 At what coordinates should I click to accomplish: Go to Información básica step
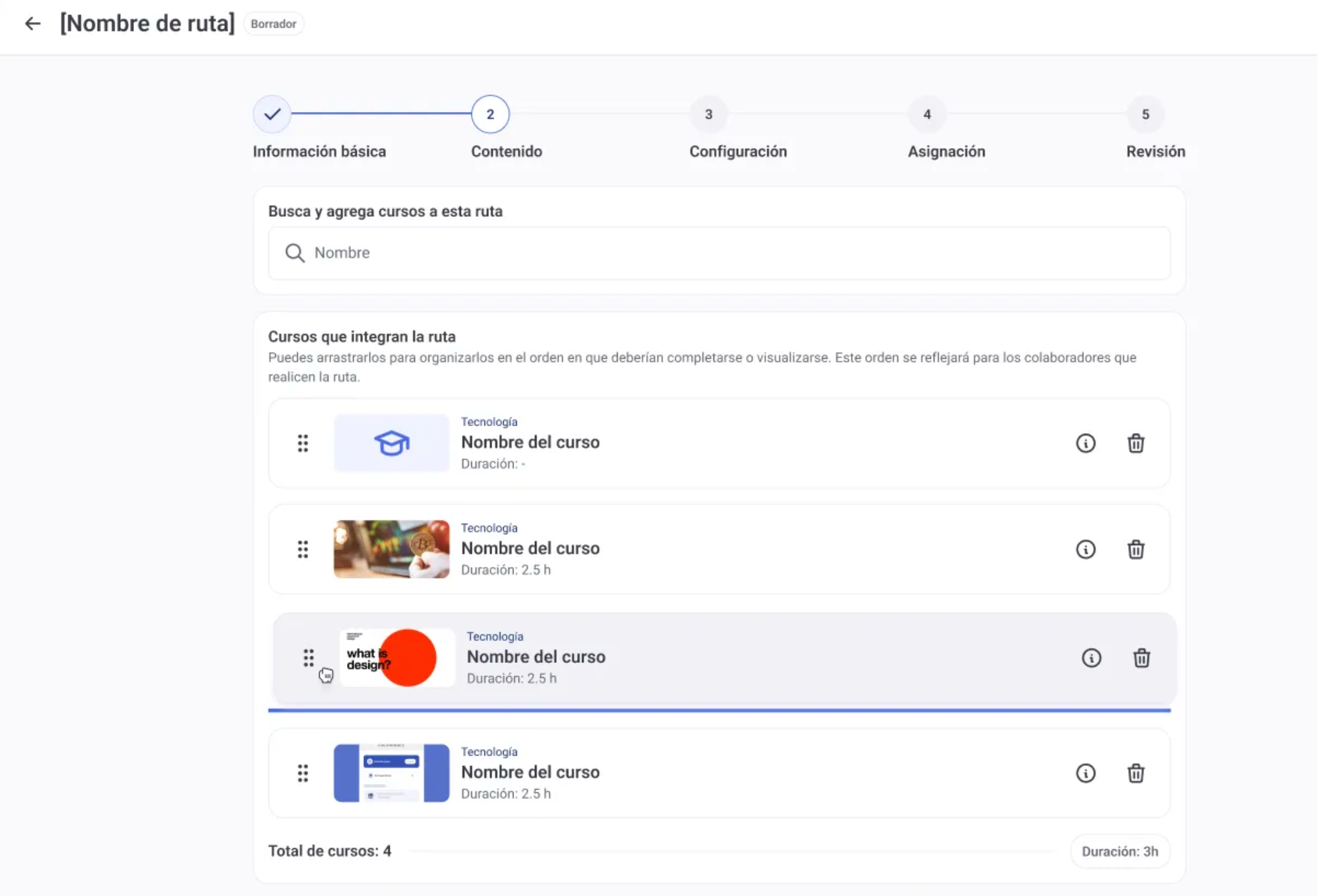point(272,115)
